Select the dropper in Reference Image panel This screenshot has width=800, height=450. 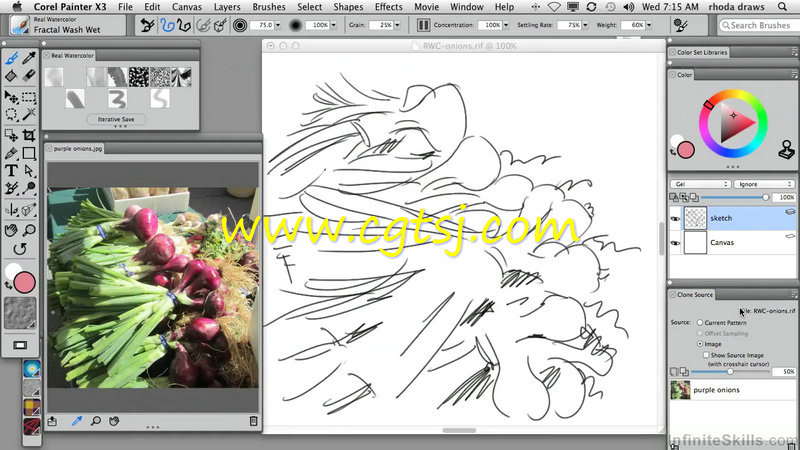click(x=77, y=421)
